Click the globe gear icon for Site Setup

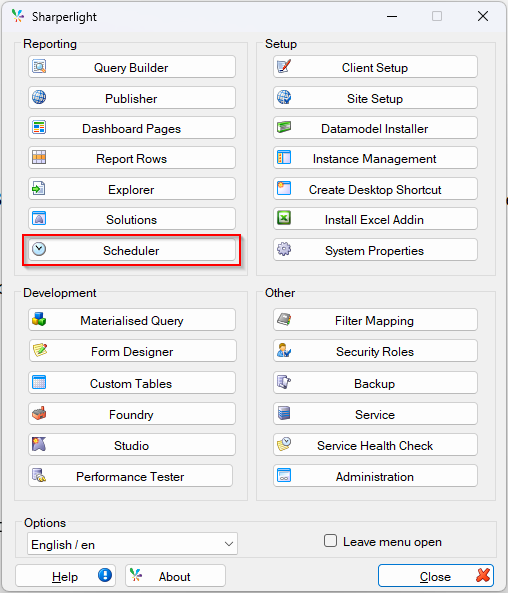click(x=284, y=97)
